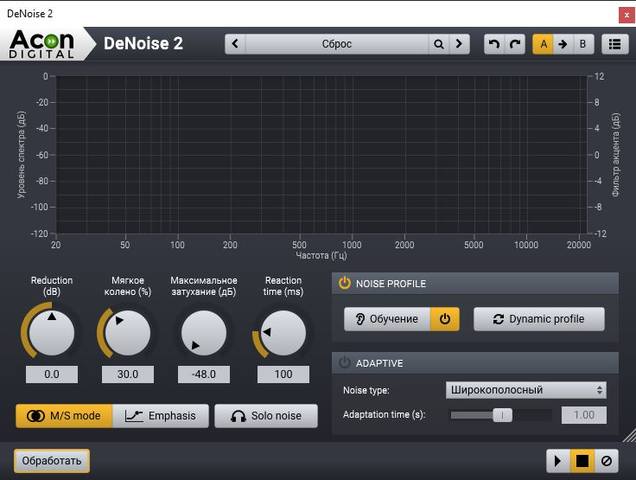Open the plugin menu list icon
Screen dimensions: 636x480
pos(615,44)
